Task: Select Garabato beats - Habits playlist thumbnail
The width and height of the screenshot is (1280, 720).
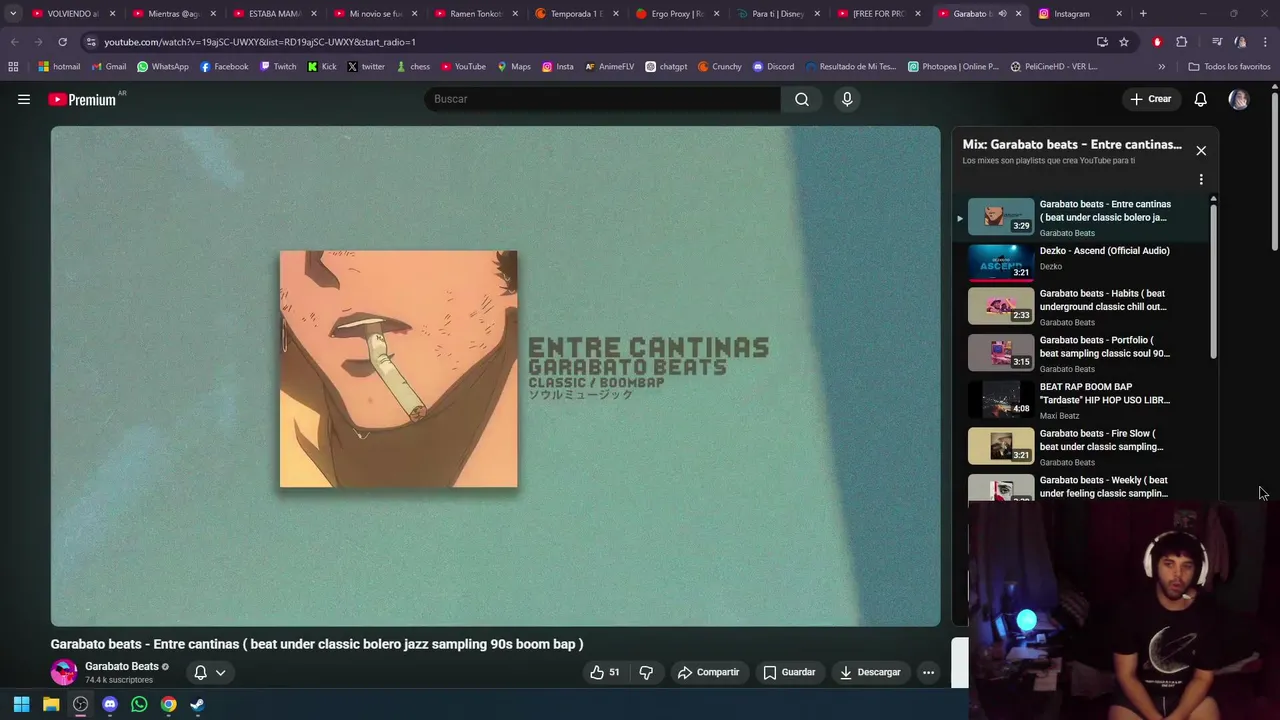Action: 1001,305
